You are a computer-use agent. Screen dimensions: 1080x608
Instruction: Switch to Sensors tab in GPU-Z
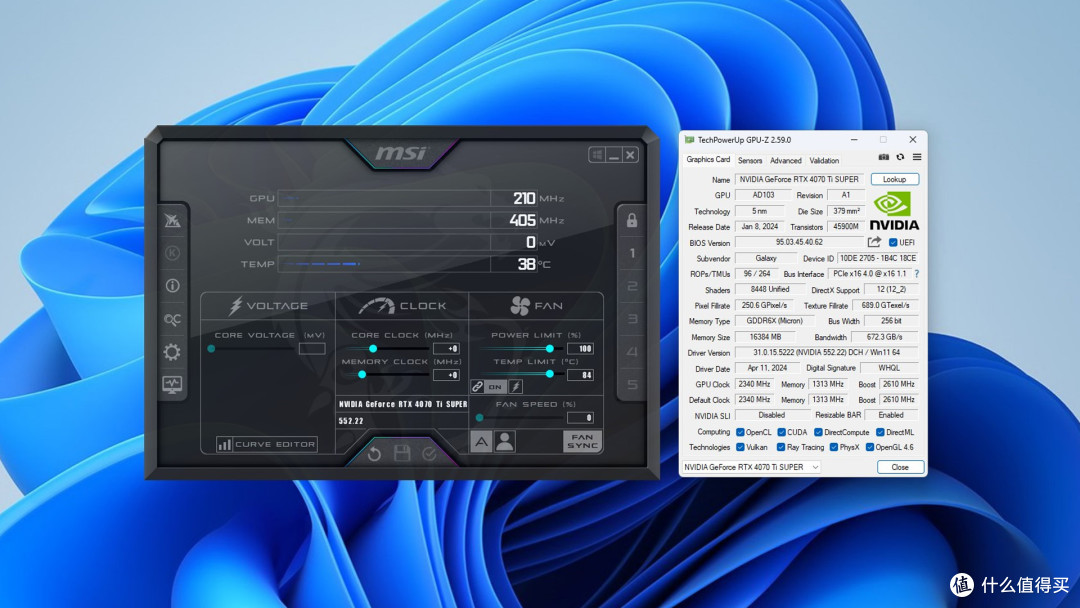tap(750, 160)
